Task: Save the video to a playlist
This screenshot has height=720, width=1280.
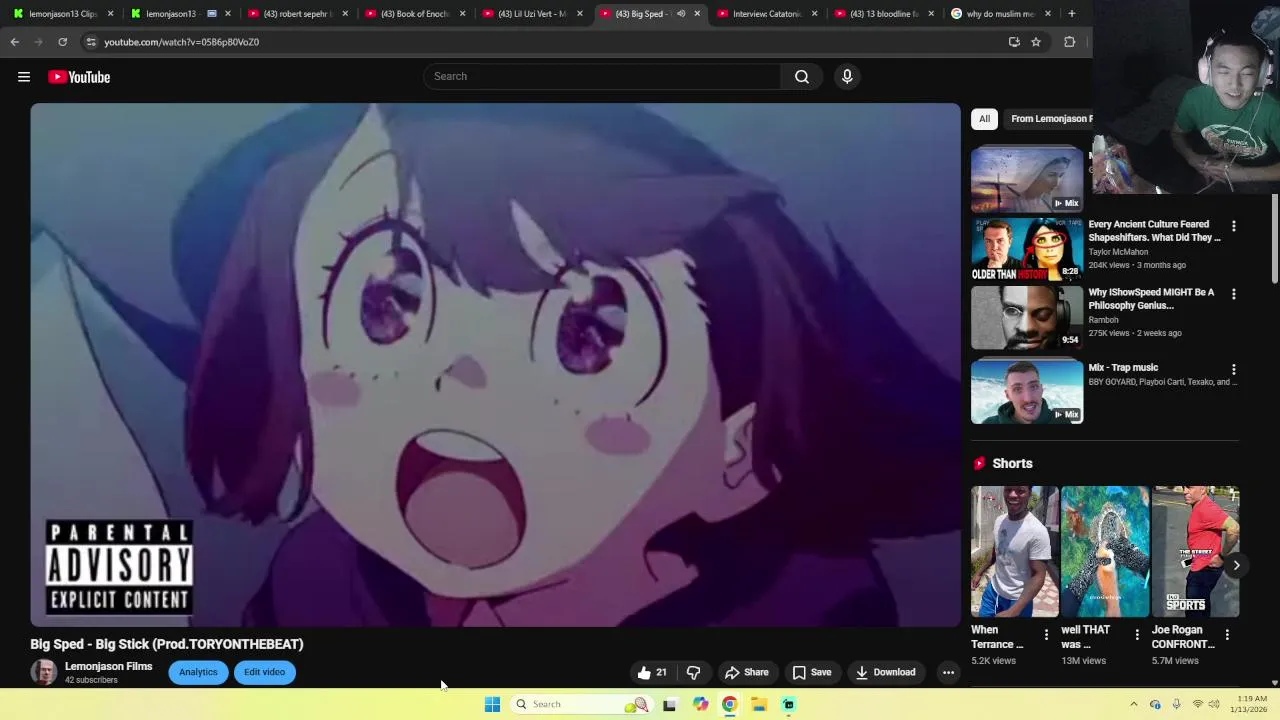Action: pyautogui.click(x=812, y=672)
